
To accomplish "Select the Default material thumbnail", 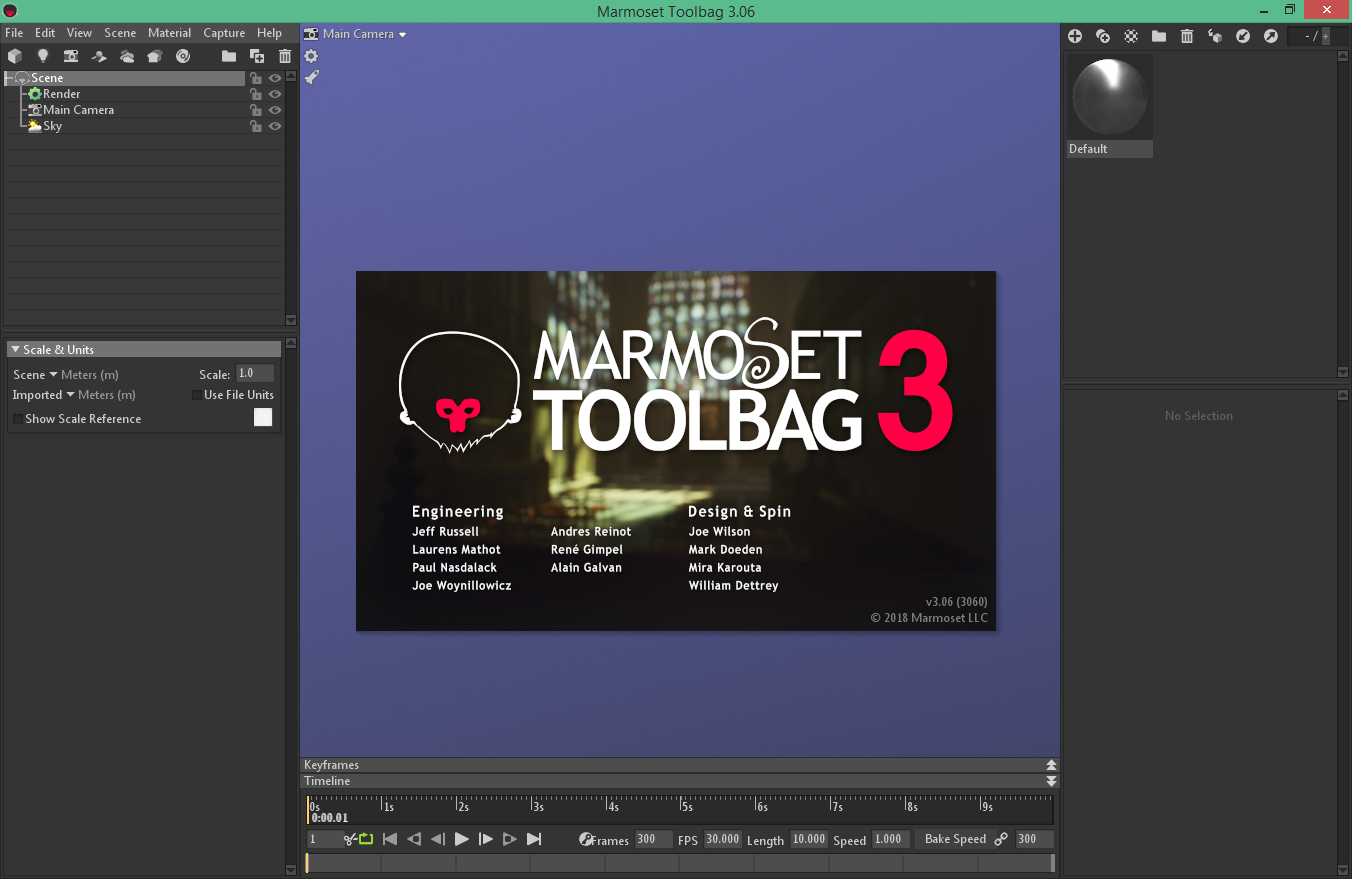I will click(1110, 97).
